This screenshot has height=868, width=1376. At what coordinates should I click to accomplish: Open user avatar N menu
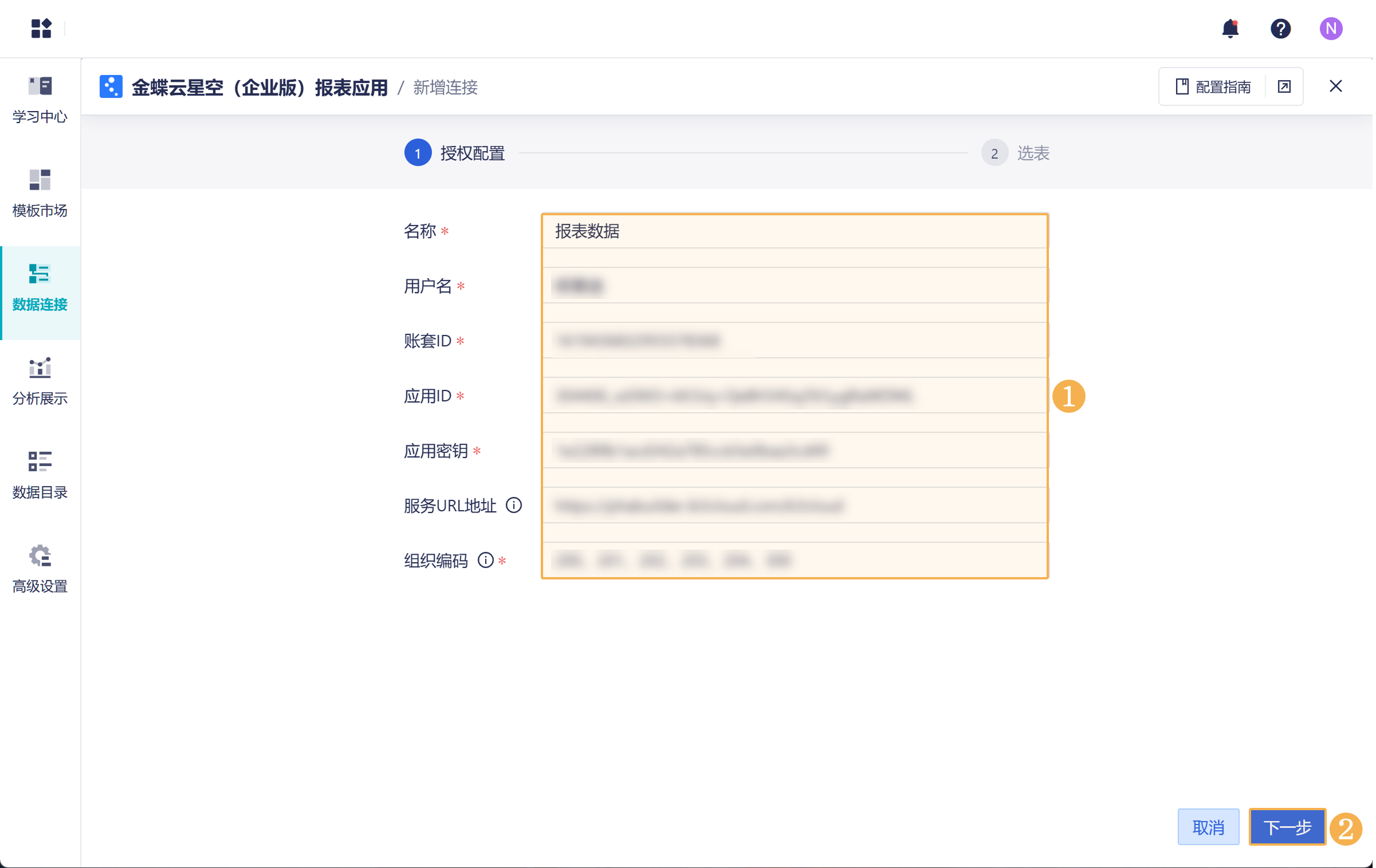click(x=1331, y=29)
